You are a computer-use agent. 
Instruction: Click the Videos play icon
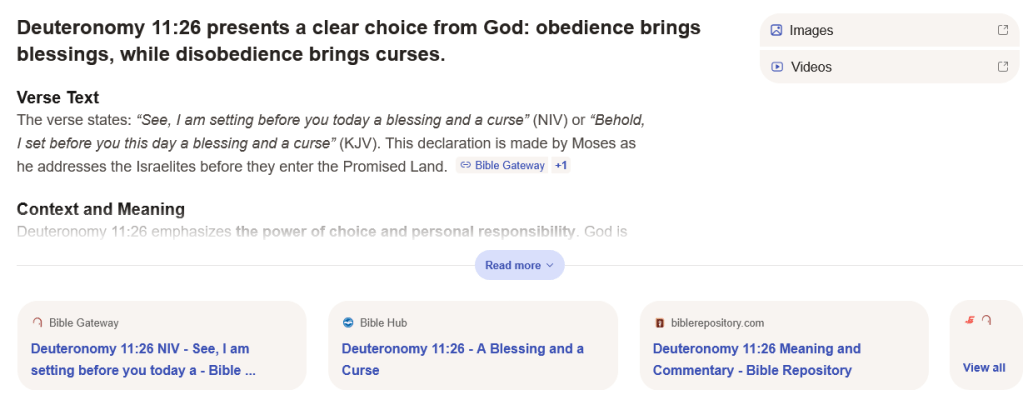click(x=776, y=67)
